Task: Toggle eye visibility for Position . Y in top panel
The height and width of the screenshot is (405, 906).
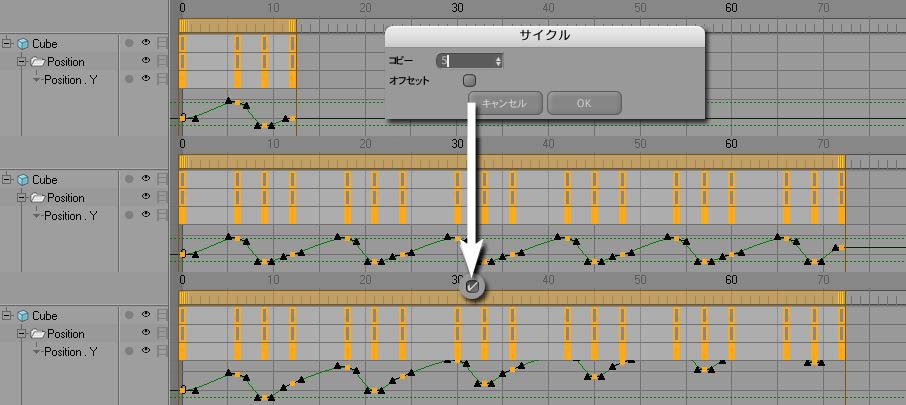Action: click(x=146, y=78)
